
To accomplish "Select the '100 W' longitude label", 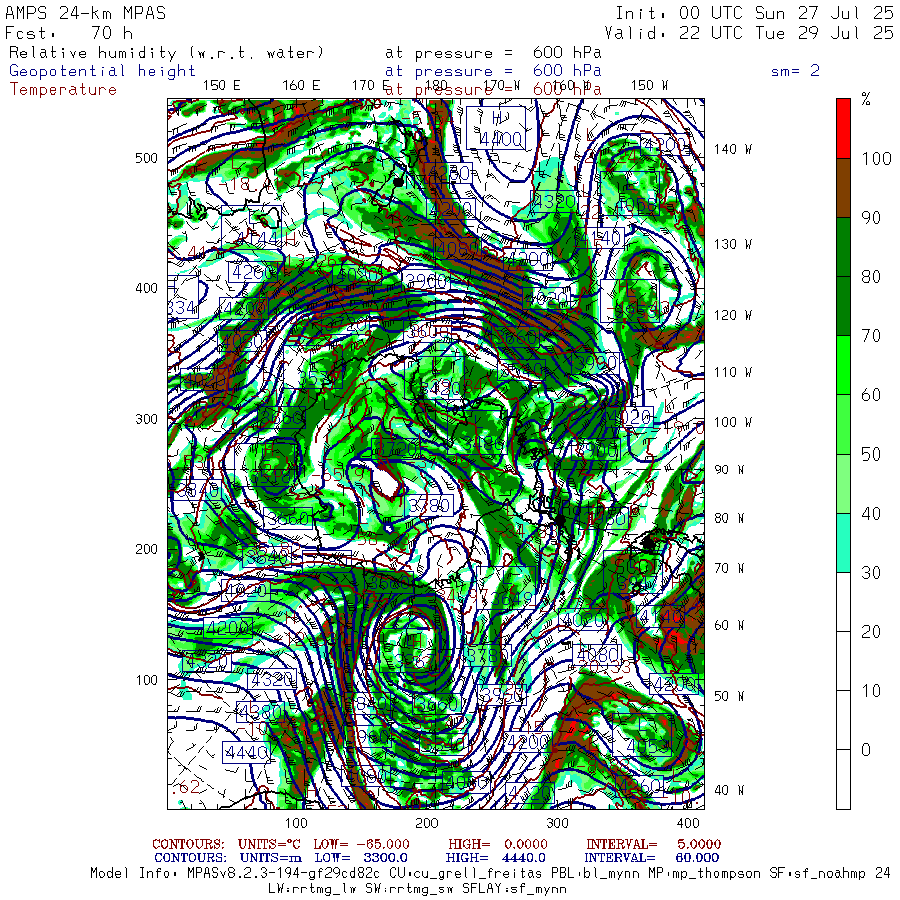I will tap(733, 422).
